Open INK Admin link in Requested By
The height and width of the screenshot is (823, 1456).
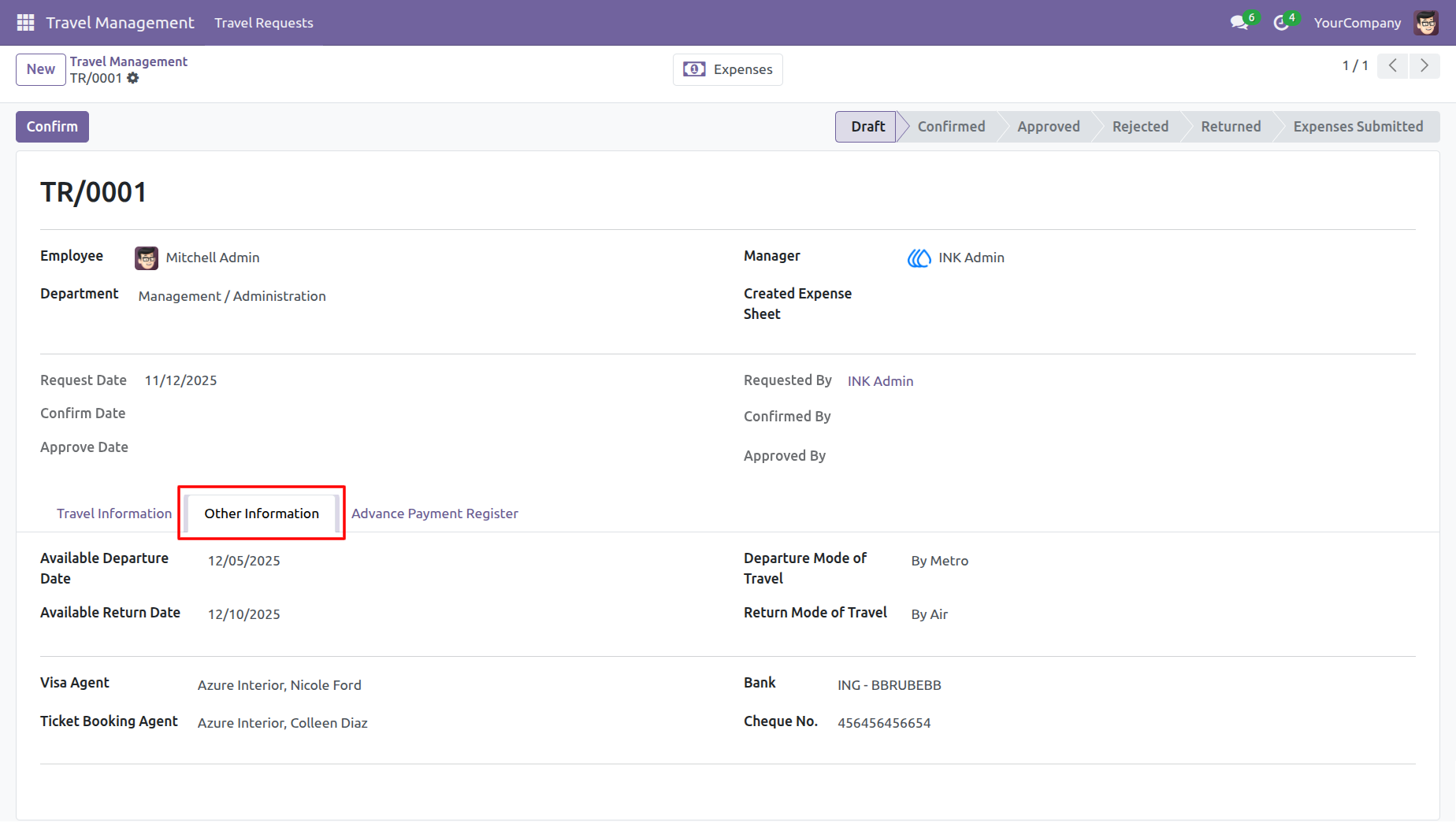click(881, 381)
